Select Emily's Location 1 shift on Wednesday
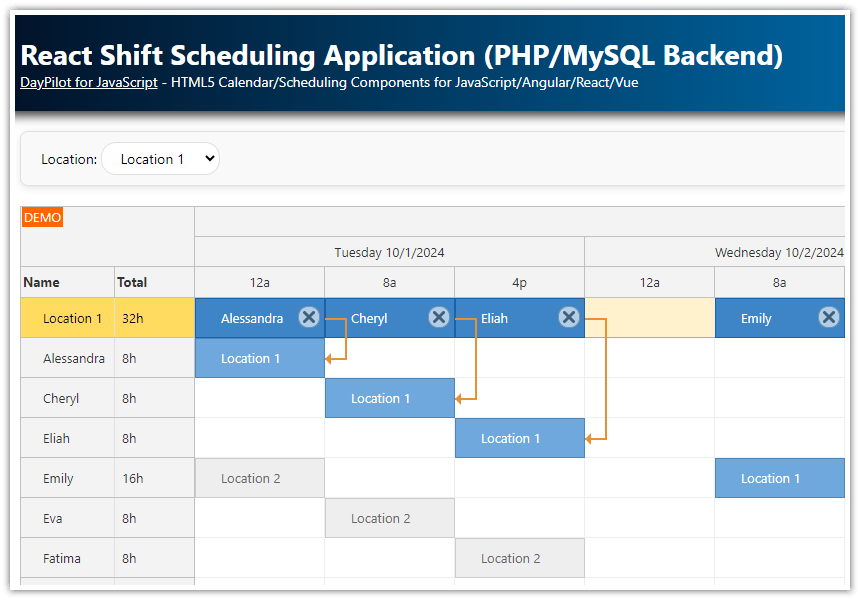Screen dimensions: 860x600 779,477
